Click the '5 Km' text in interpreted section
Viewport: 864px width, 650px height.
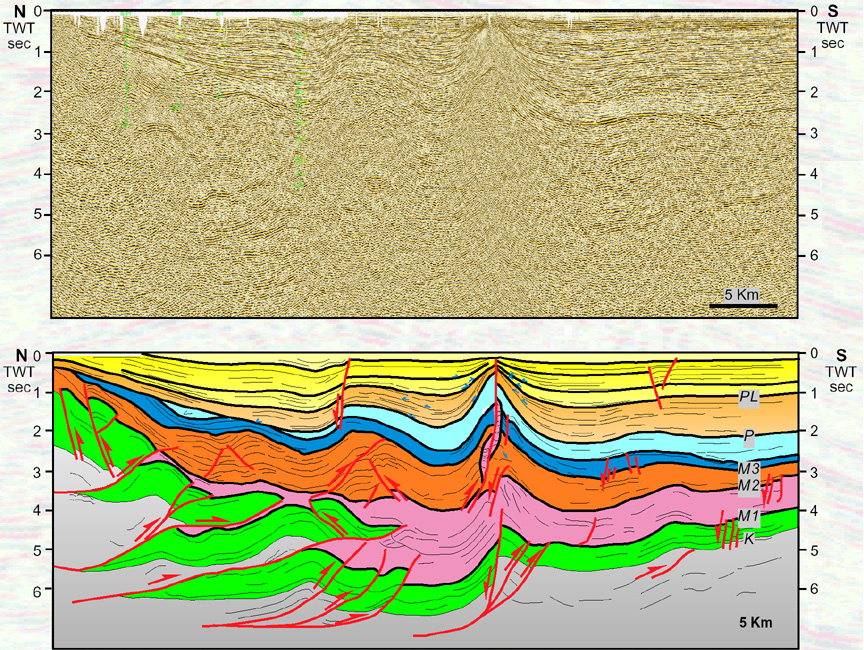point(755,623)
